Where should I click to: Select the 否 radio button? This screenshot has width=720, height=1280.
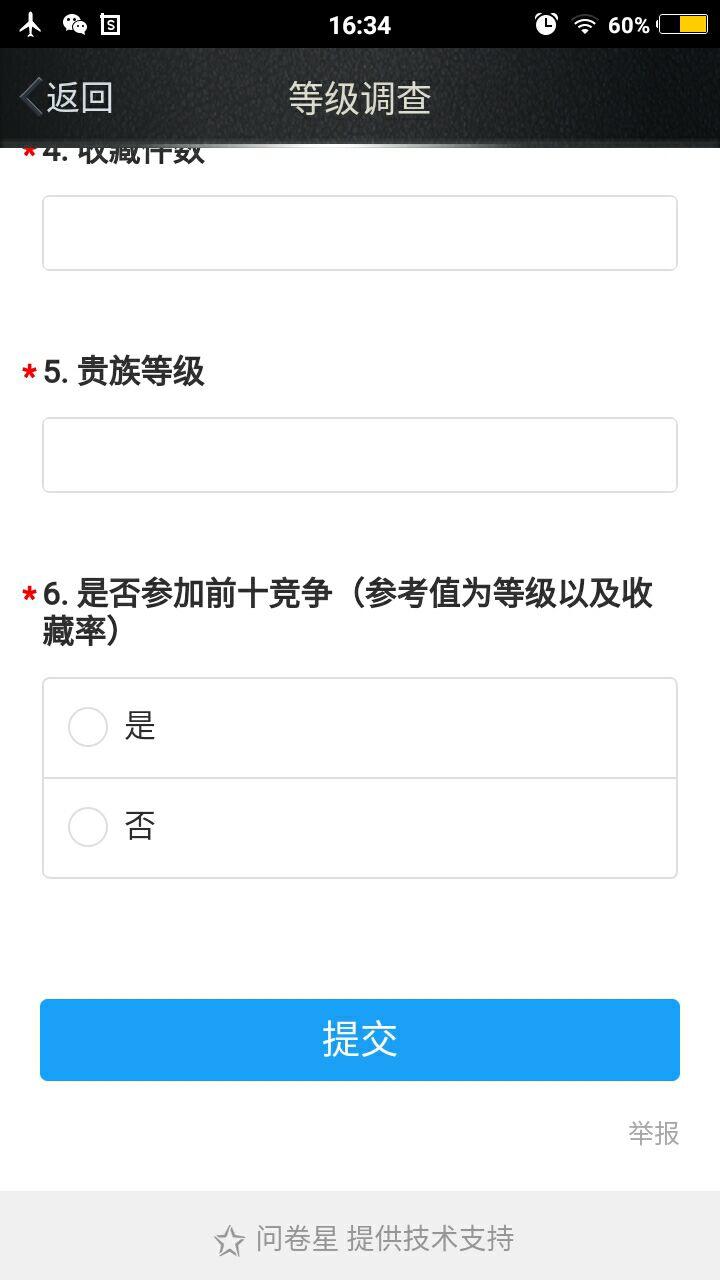tap(88, 827)
